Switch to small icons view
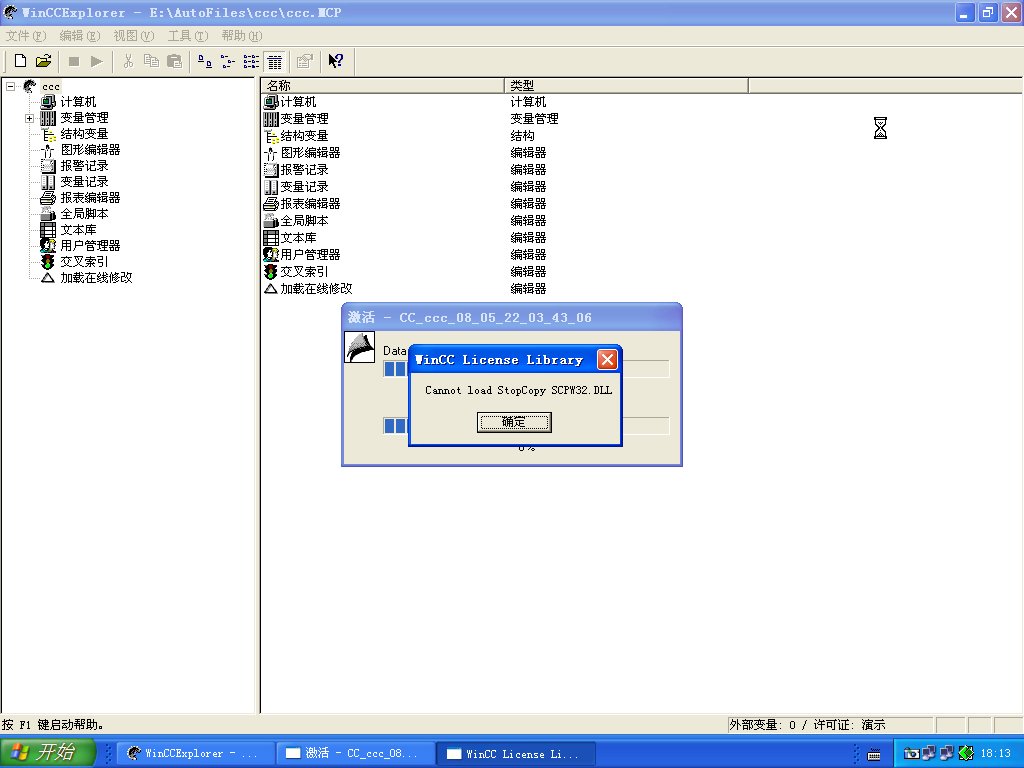This screenshot has width=1024, height=768. click(228, 61)
